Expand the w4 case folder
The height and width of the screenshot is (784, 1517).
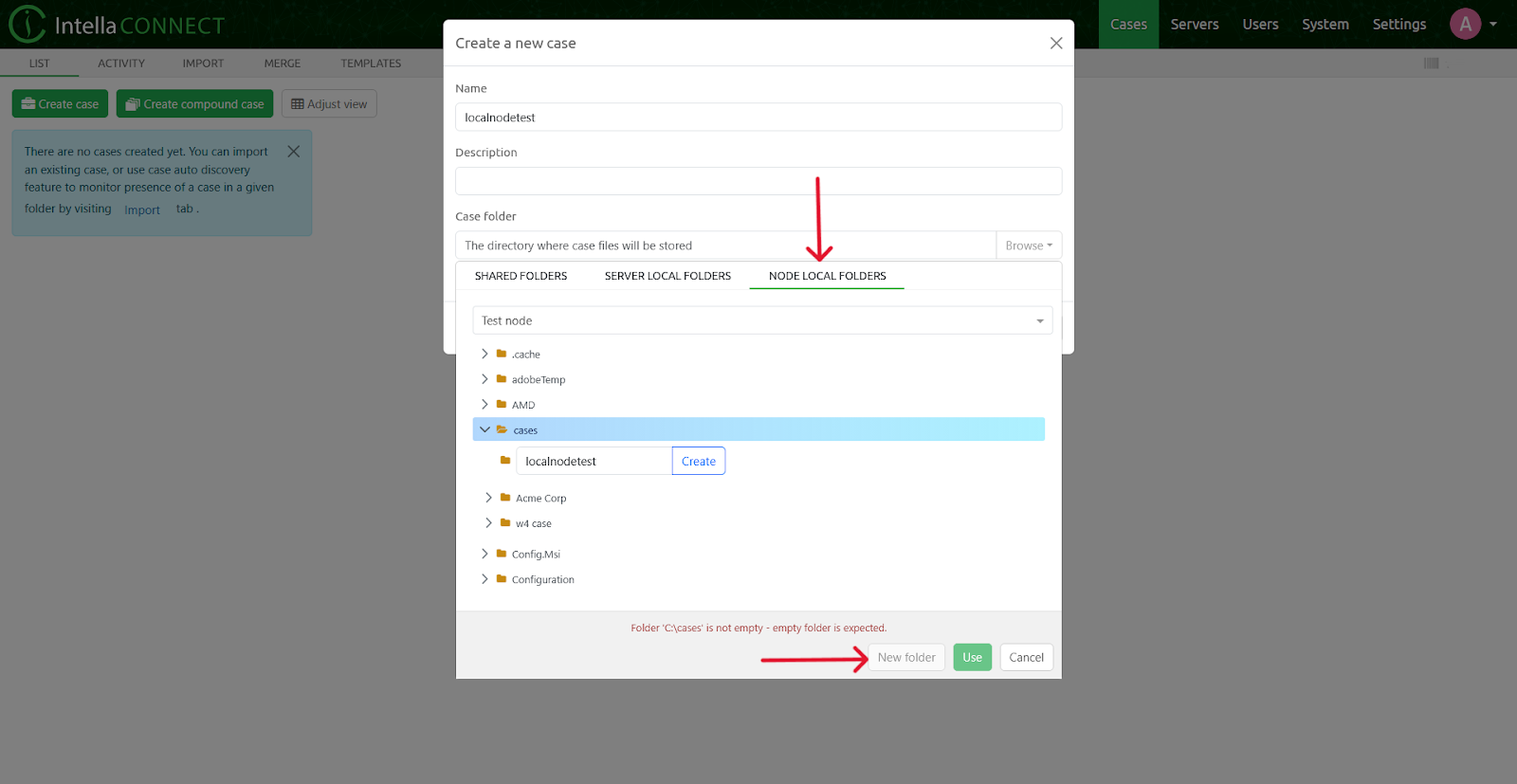[x=488, y=523]
